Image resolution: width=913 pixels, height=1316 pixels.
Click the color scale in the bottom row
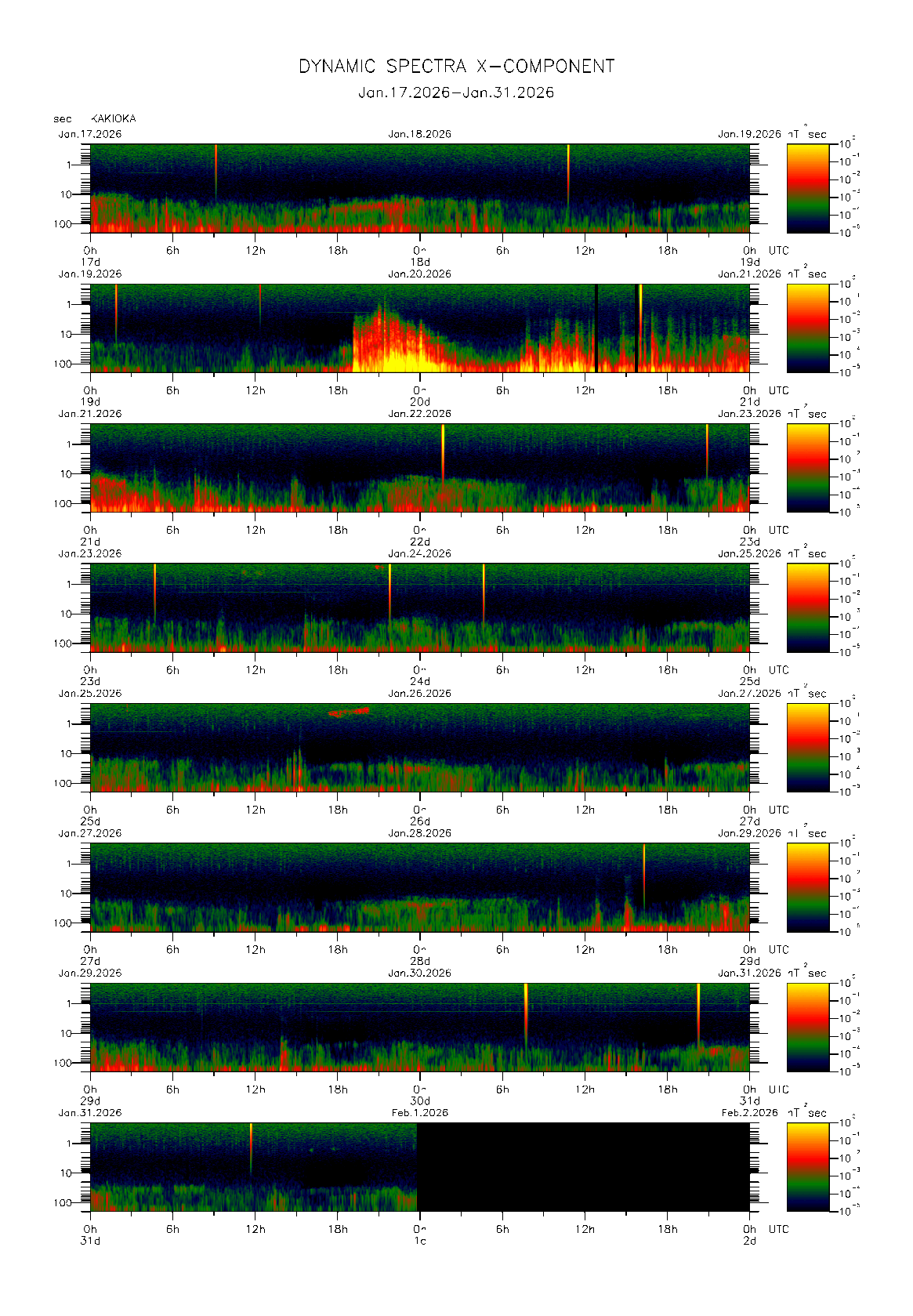pos(807,1167)
